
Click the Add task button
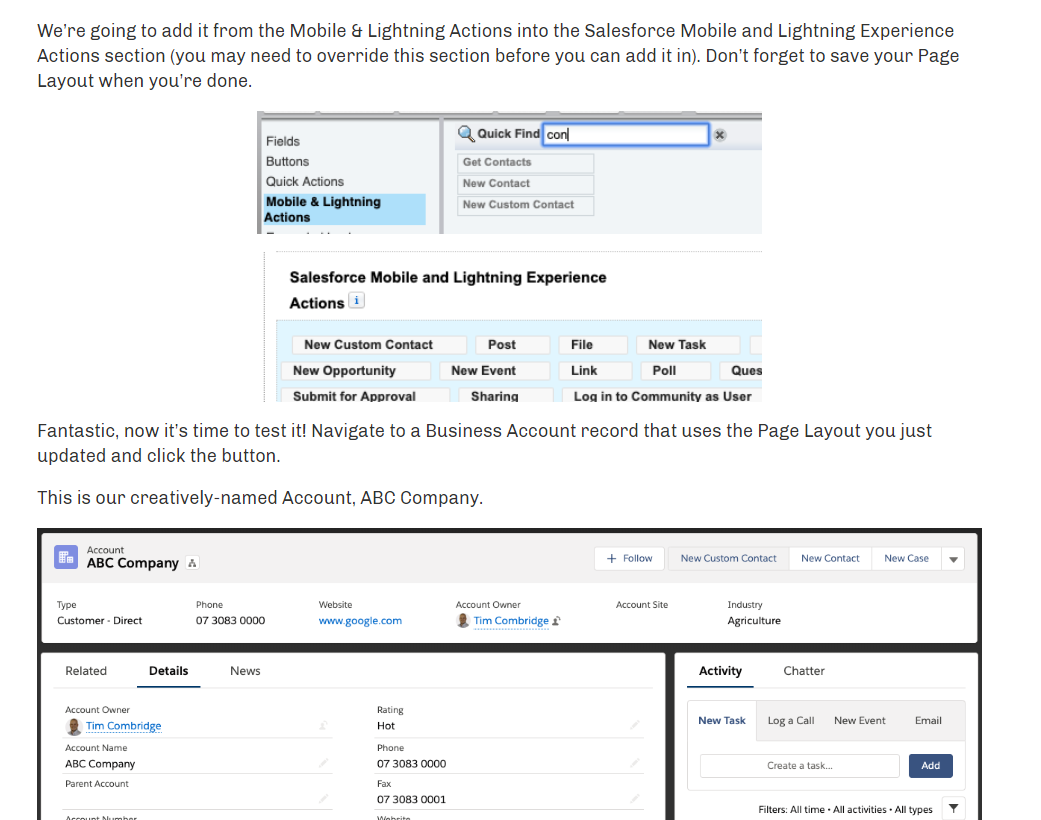coord(931,766)
